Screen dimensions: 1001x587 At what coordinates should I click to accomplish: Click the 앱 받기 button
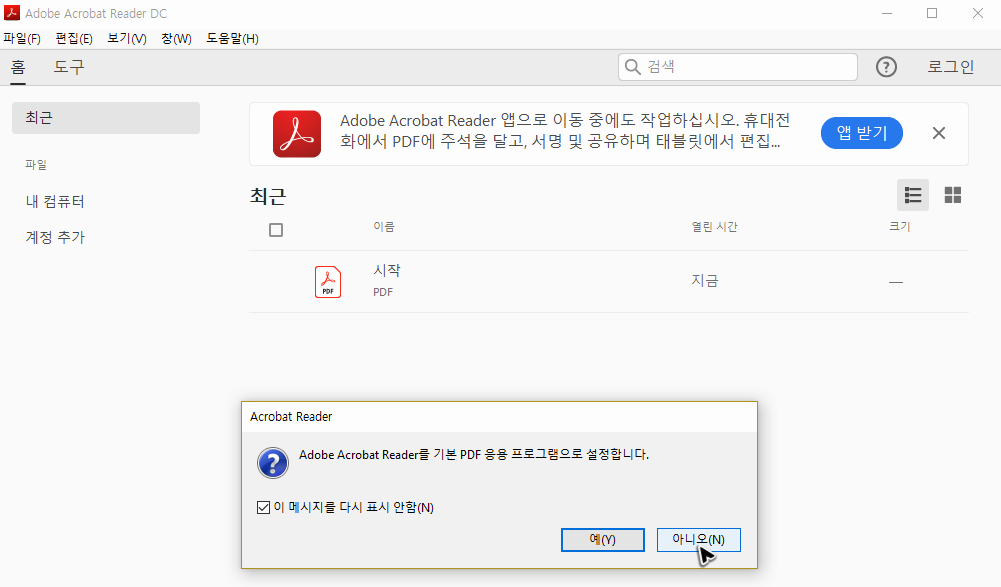click(862, 133)
